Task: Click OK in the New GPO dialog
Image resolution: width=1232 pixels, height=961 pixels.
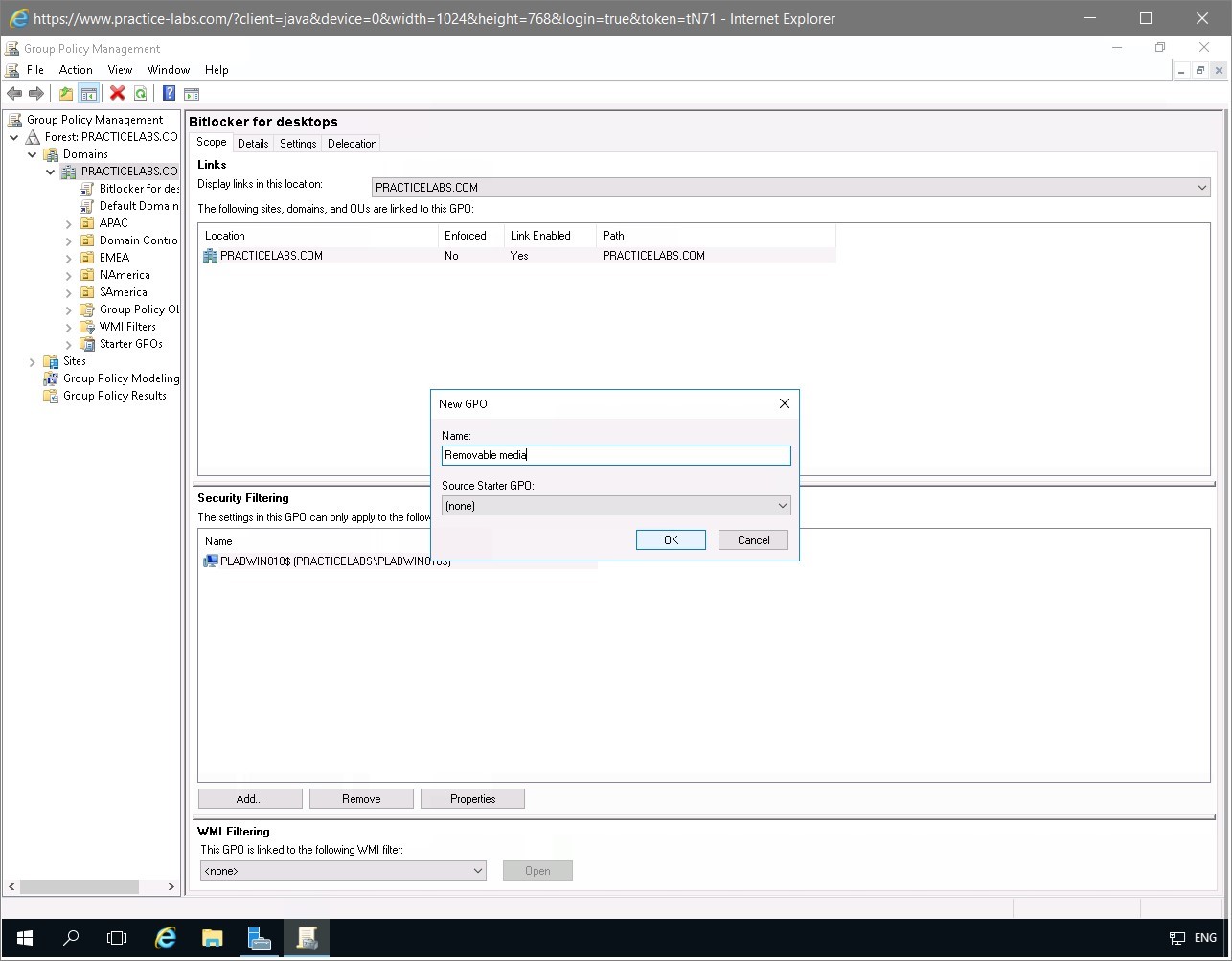Action: [x=670, y=538]
